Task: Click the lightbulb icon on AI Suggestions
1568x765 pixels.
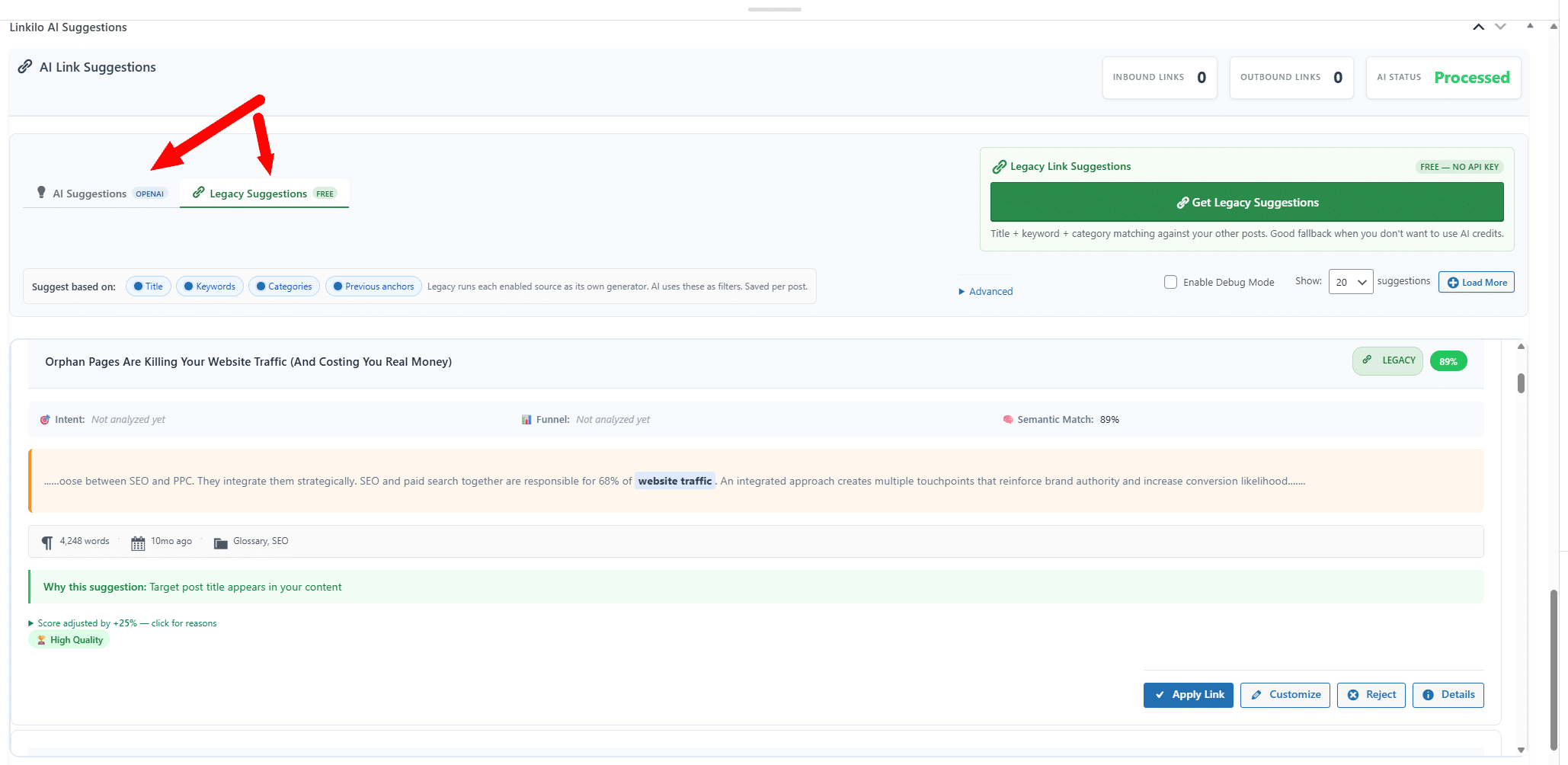Action: (41, 193)
